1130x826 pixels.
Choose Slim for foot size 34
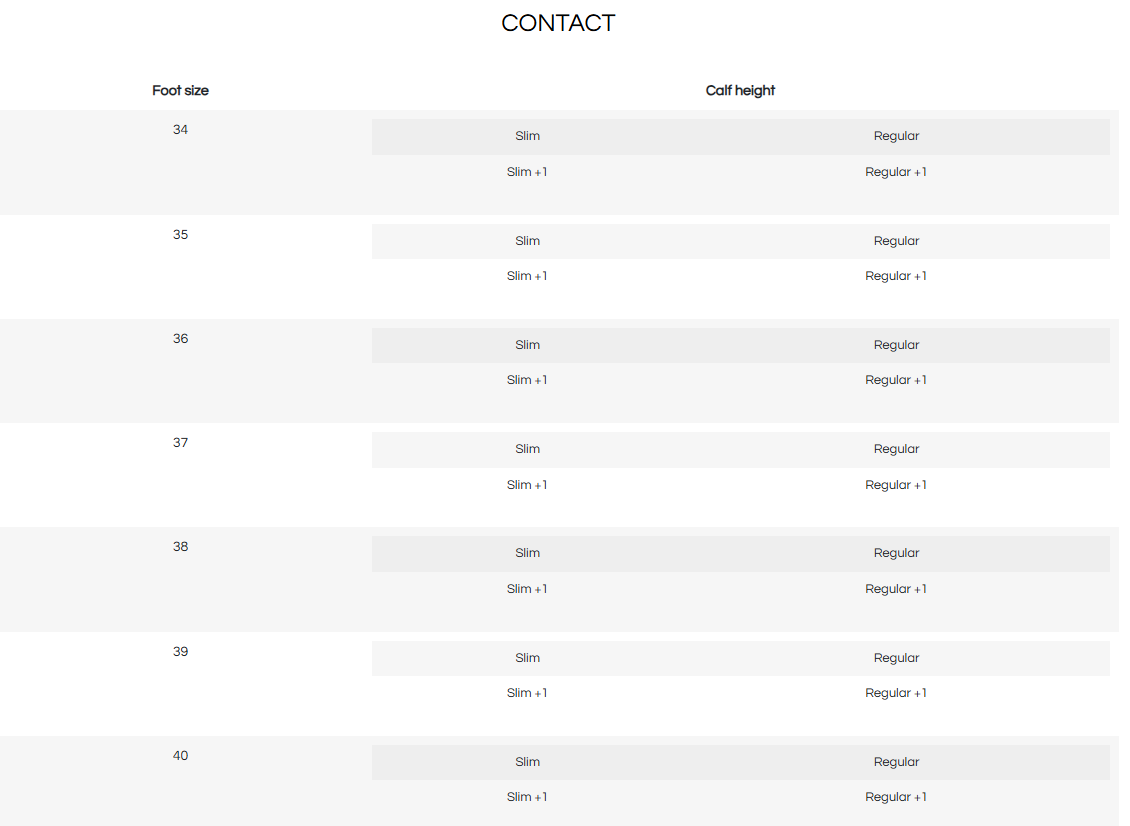click(x=528, y=136)
